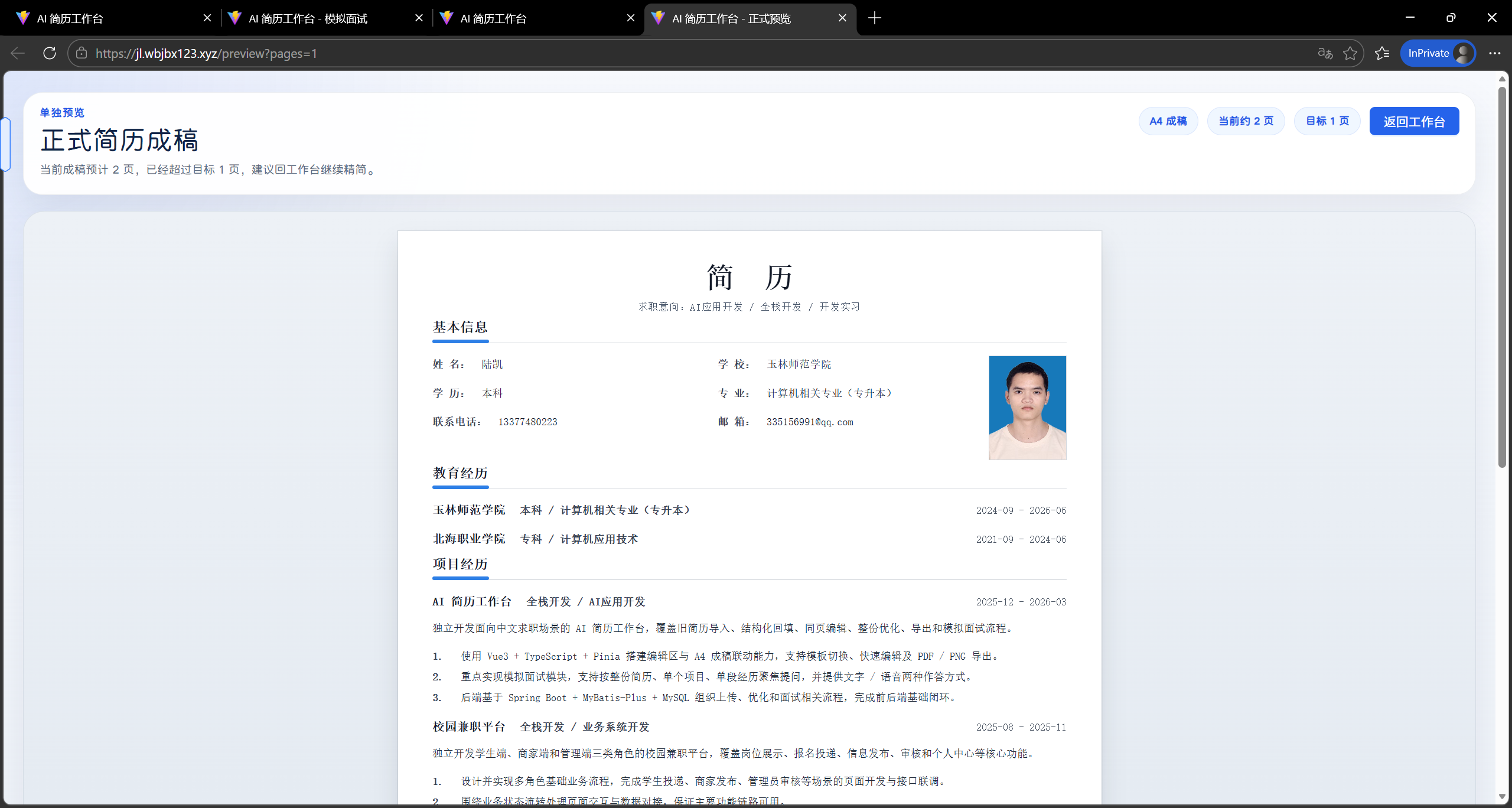Click the 单独预览 label link
This screenshot has height=808, width=1512.
click(61, 112)
